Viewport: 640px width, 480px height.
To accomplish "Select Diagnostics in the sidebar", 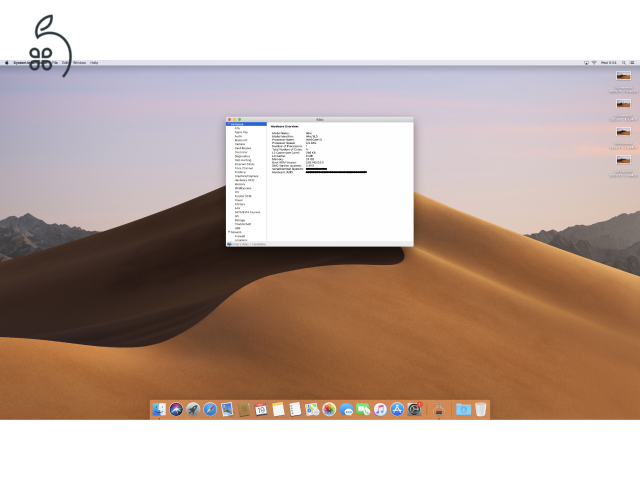I will 242,156.
